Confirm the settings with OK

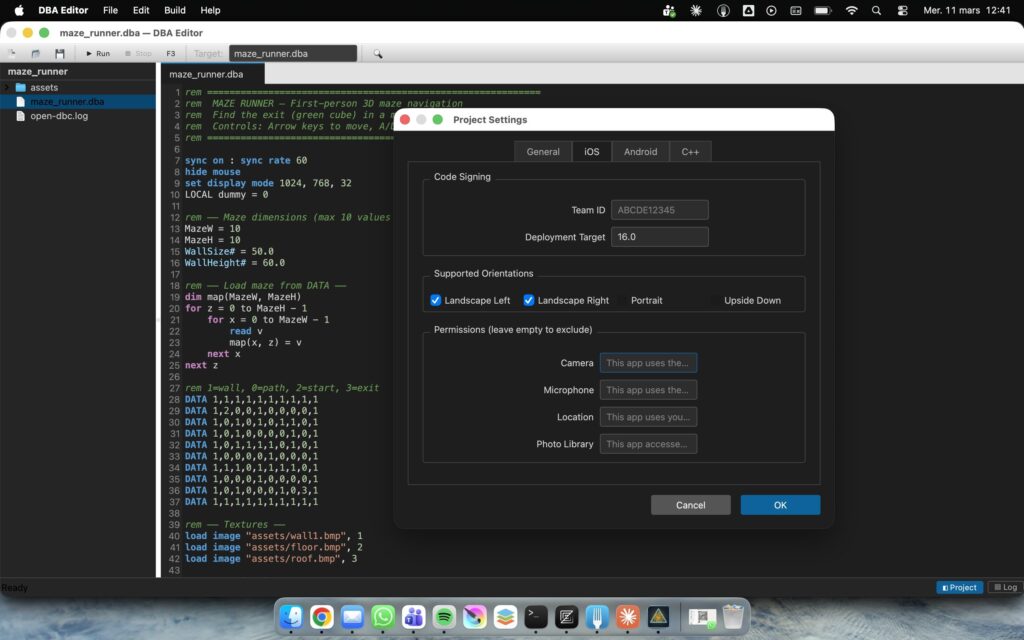780,505
